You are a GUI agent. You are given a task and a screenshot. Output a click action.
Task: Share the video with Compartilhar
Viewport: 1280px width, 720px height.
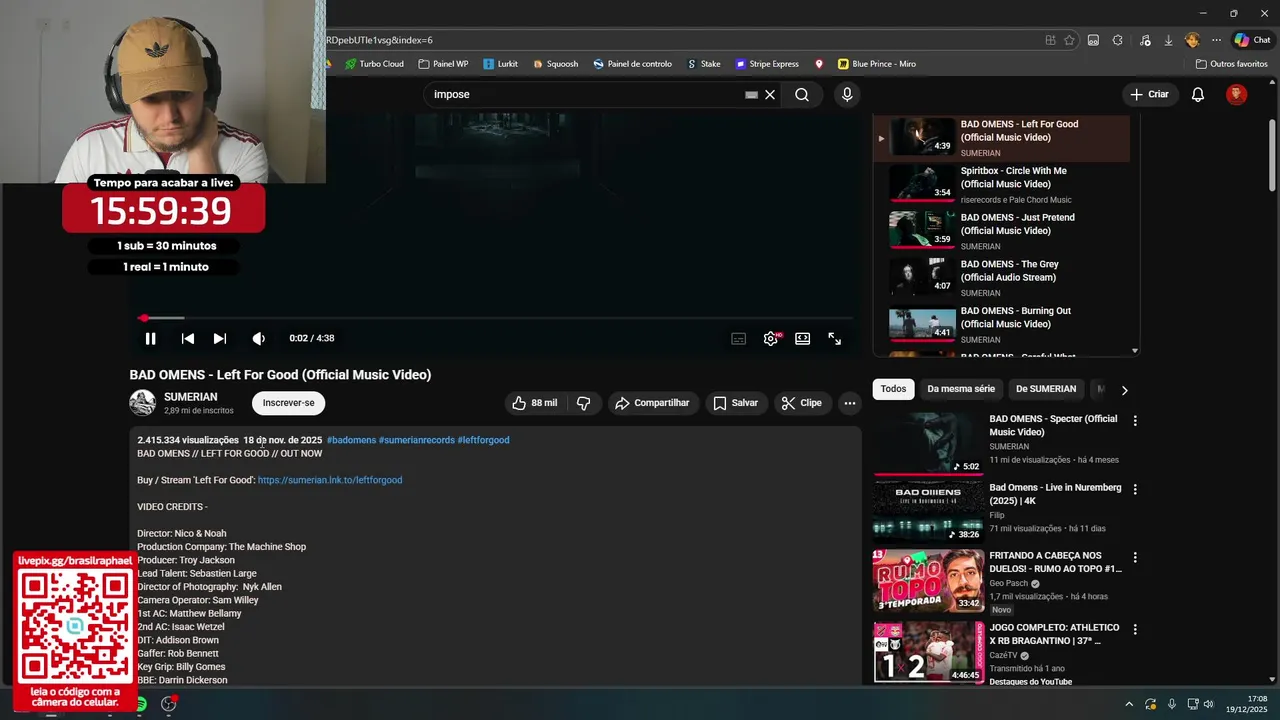652,403
